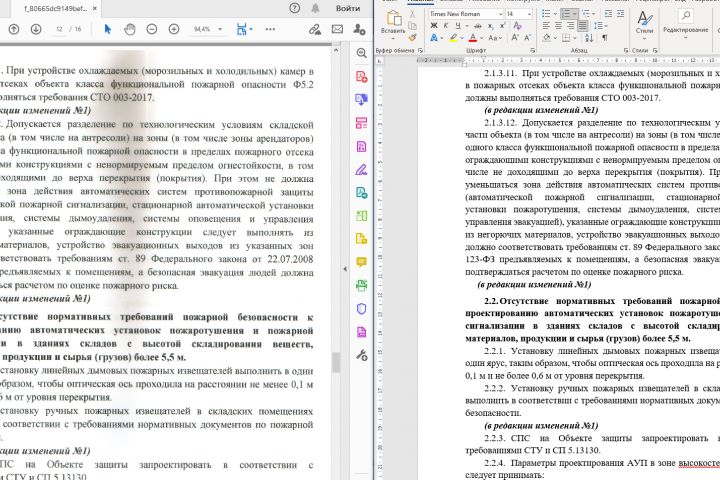Align paragraph to the left
The height and width of the screenshot is (480, 720).
pyautogui.click(x=546, y=26)
